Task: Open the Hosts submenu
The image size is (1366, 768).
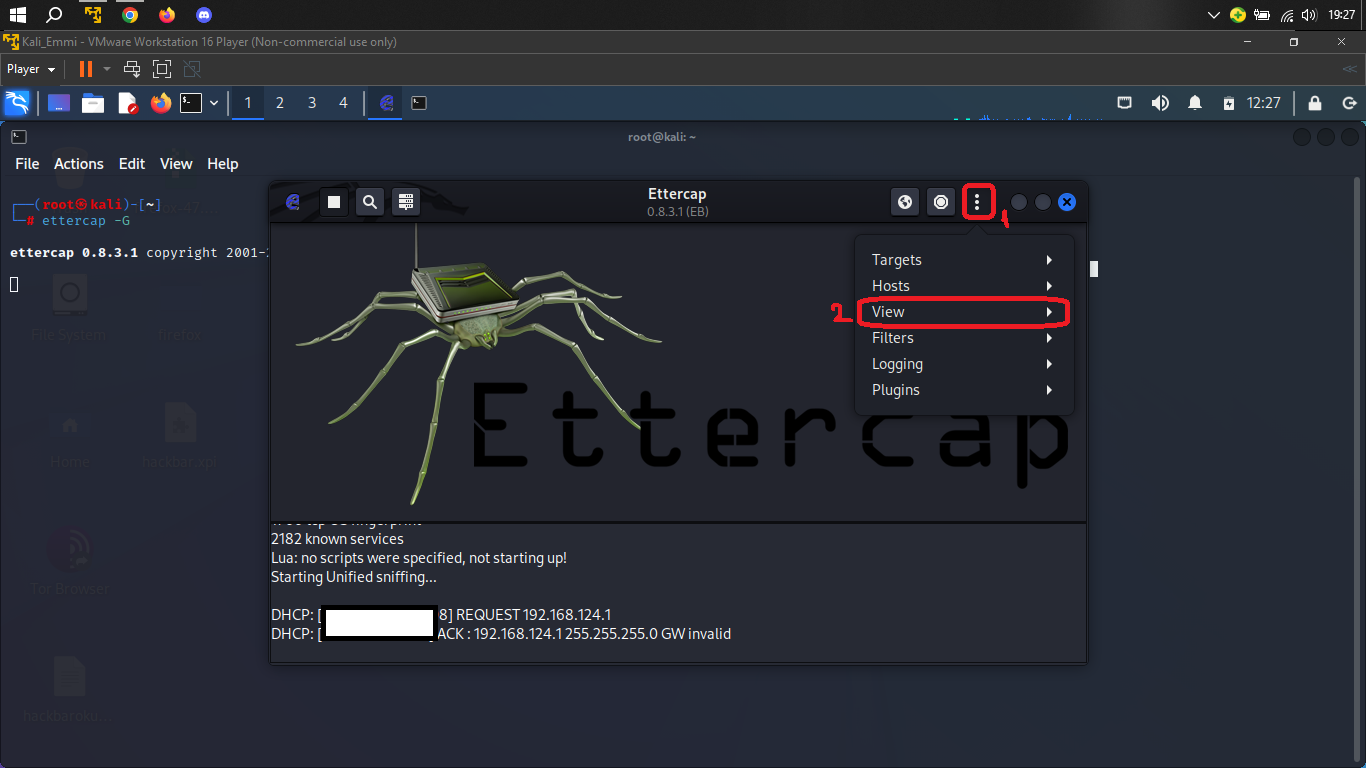Action: (x=964, y=286)
